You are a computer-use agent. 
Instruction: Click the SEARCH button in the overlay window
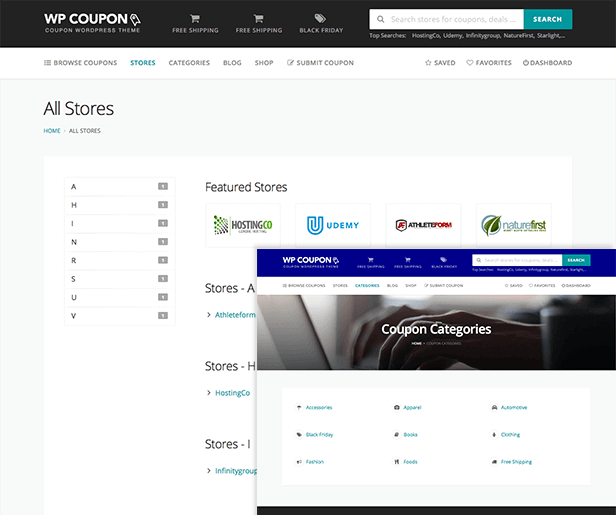tap(576, 260)
